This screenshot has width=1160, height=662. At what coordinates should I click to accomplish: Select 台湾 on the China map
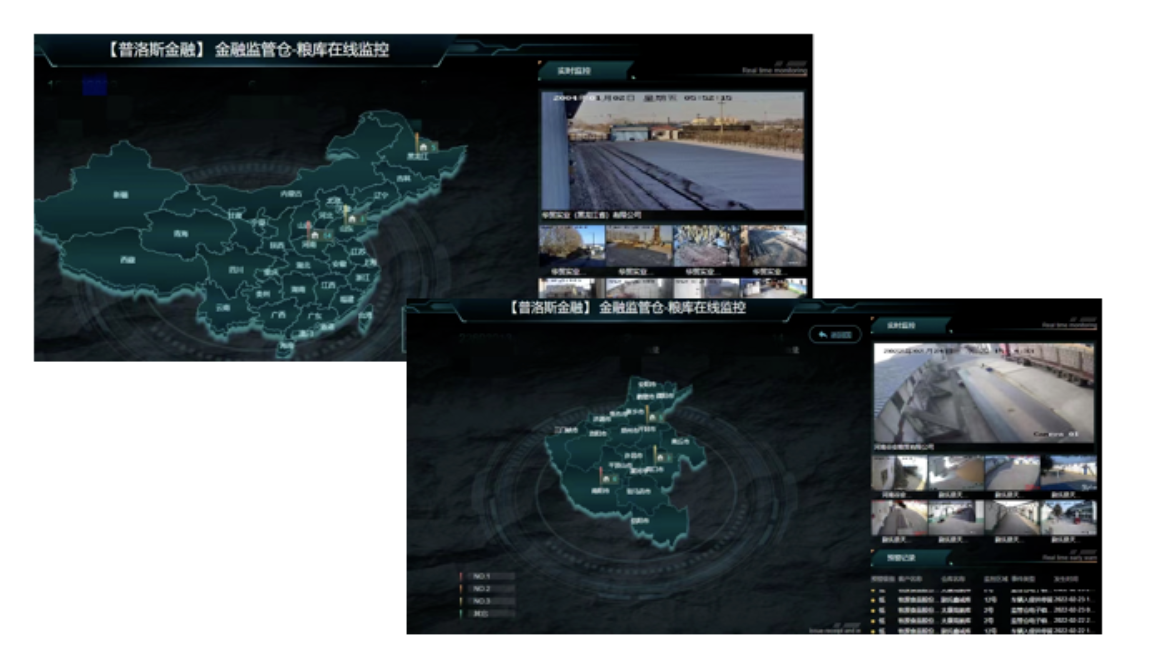coord(365,316)
